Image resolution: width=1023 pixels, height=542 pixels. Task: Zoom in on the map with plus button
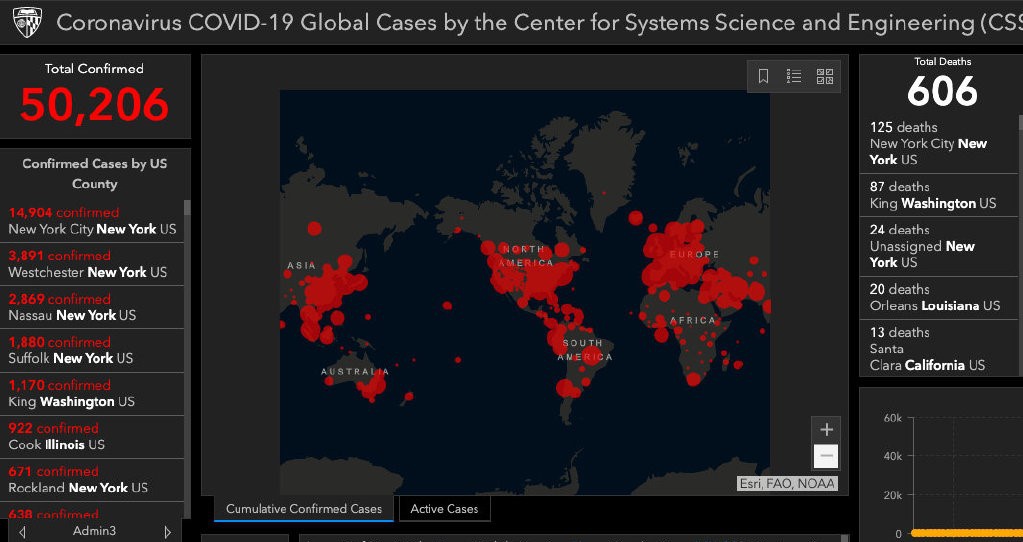[826, 429]
